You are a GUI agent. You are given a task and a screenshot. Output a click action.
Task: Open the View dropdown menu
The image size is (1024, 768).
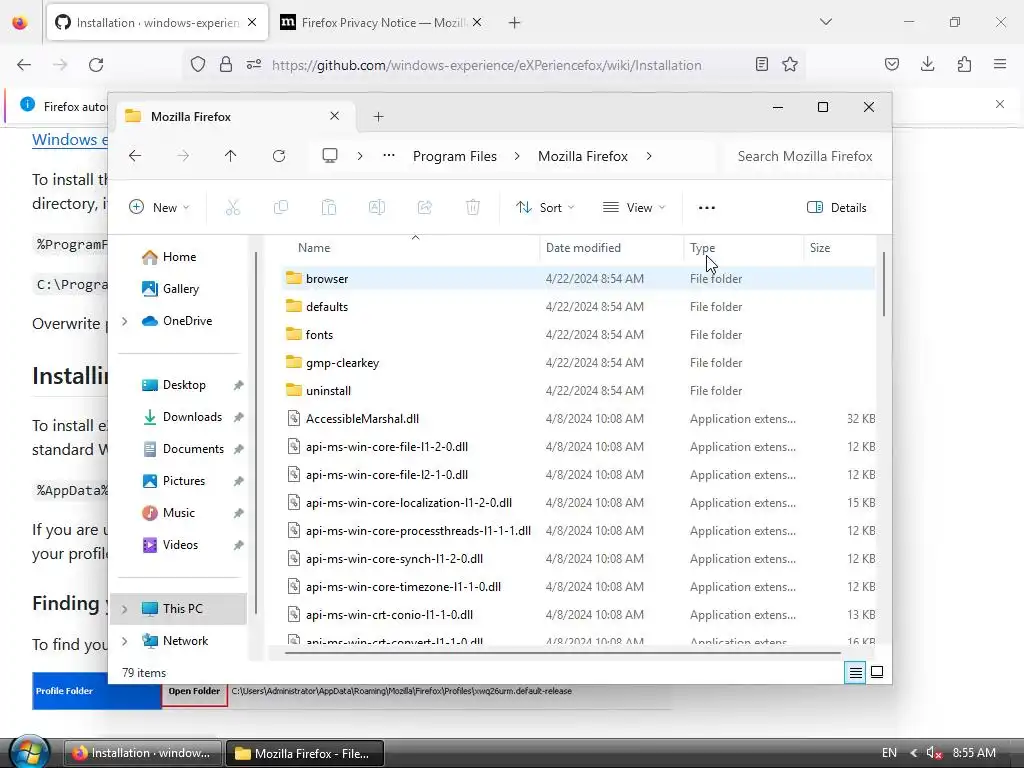pyautogui.click(x=634, y=208)
